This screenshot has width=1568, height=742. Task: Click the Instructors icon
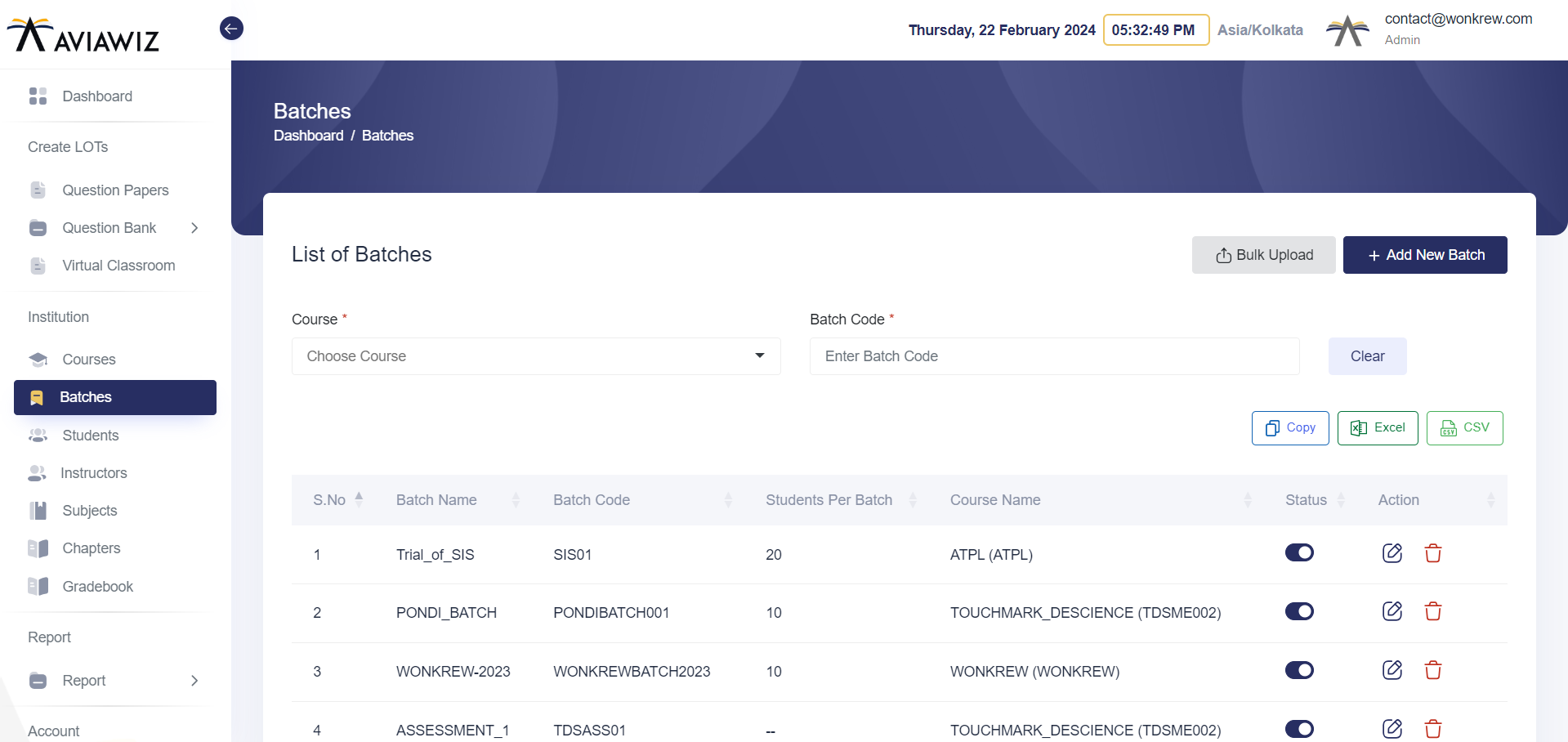[x=37, y=473]
